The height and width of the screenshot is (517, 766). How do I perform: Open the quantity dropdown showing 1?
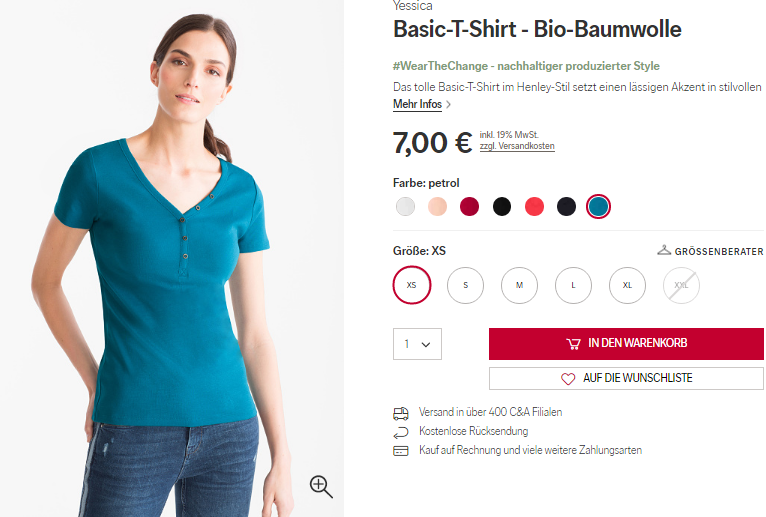coord(417,344)
